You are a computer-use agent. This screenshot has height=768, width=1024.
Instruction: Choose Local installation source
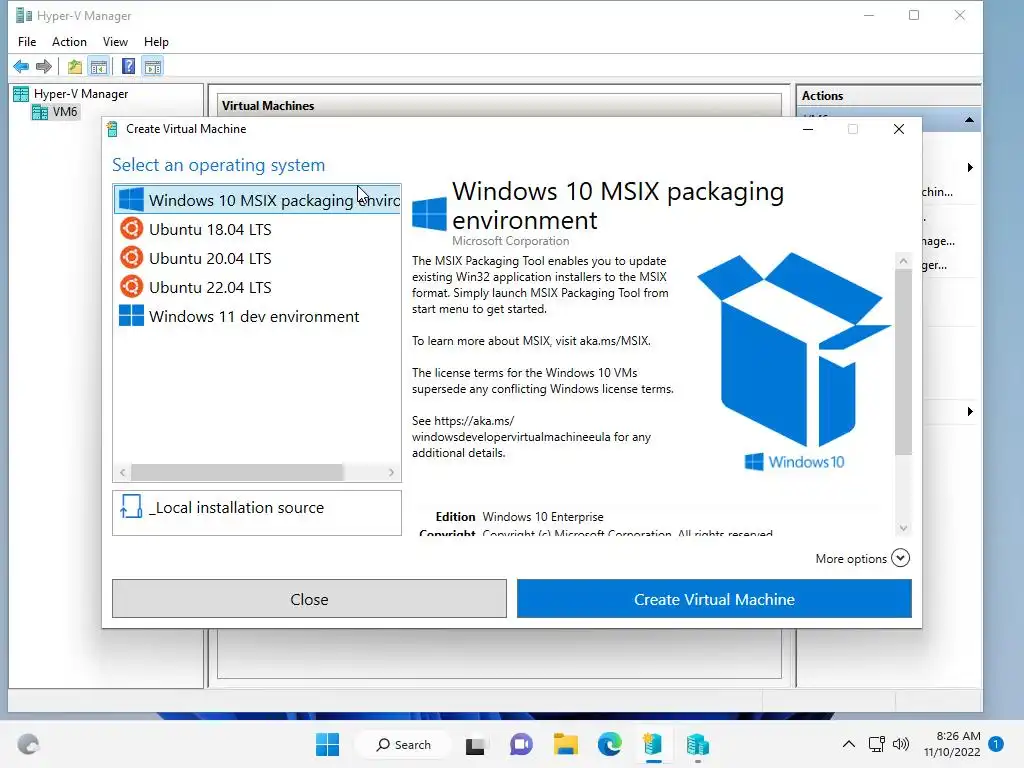tap(257, 513)
